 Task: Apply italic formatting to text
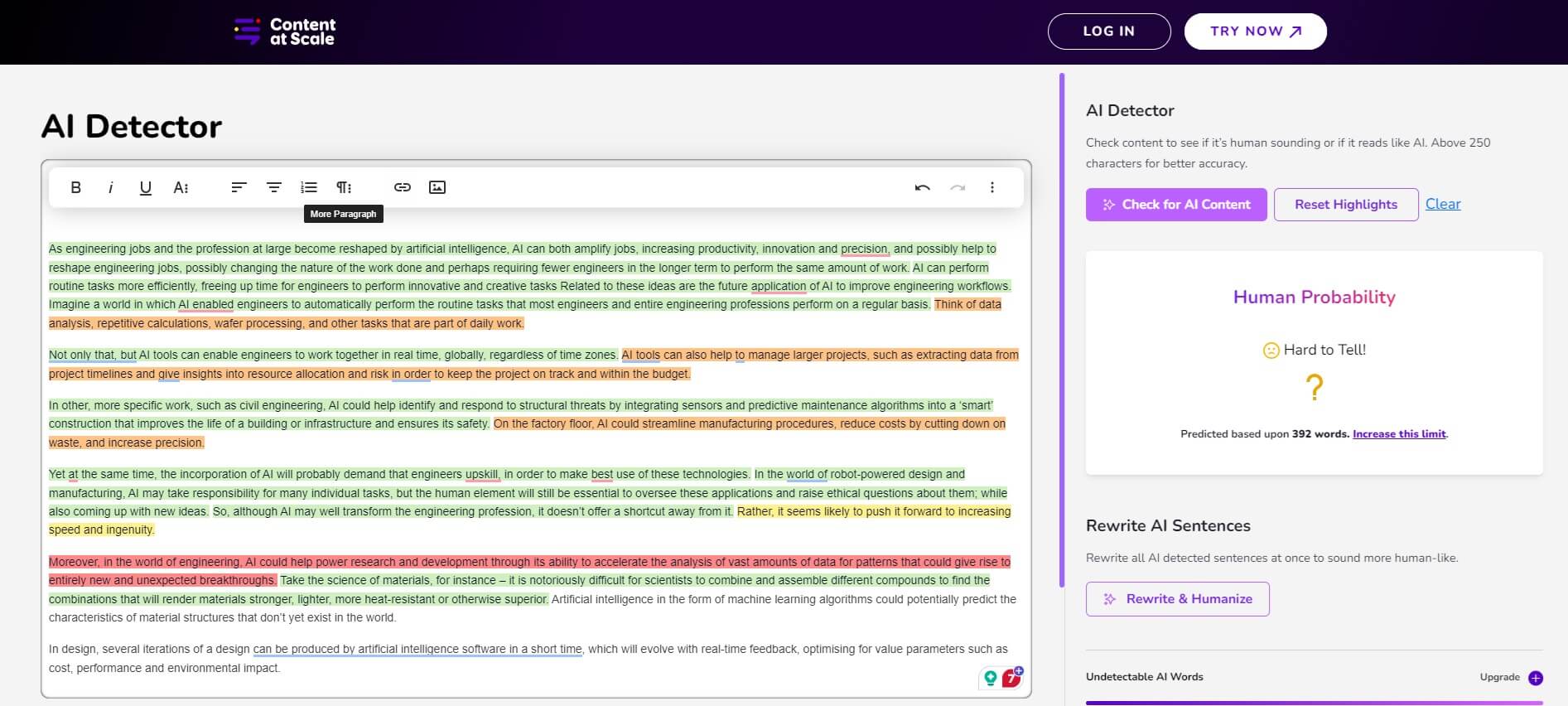point(110,187)
